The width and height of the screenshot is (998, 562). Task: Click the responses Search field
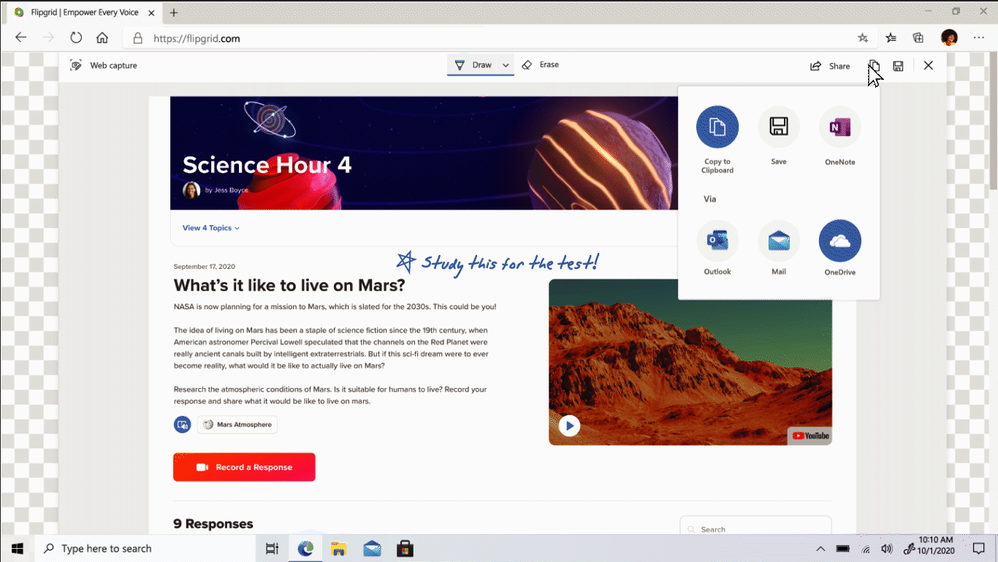point(756,528)
